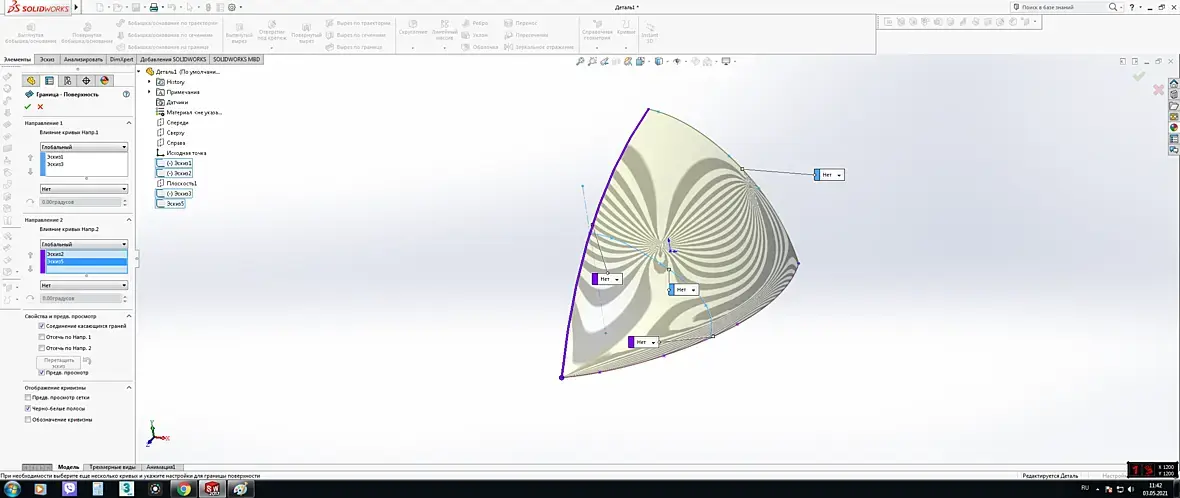Open help for Граница-Поверхность panel
This screenshot has height=498, width=1180.
point(126,95)
